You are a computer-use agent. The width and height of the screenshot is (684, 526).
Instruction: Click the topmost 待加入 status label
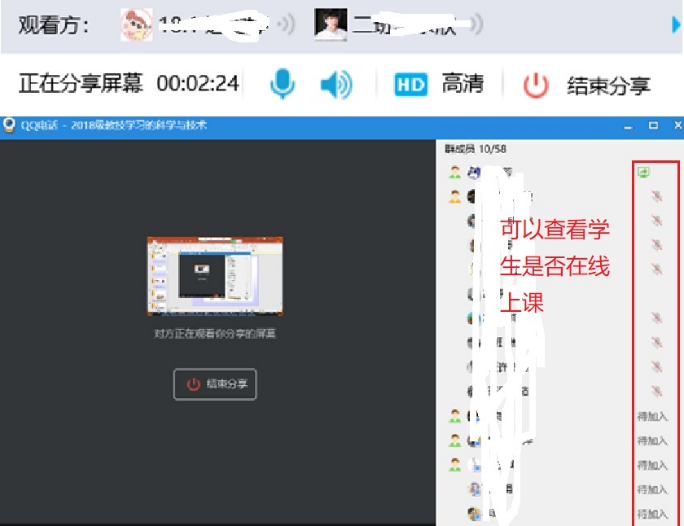(x=652, y=416)
